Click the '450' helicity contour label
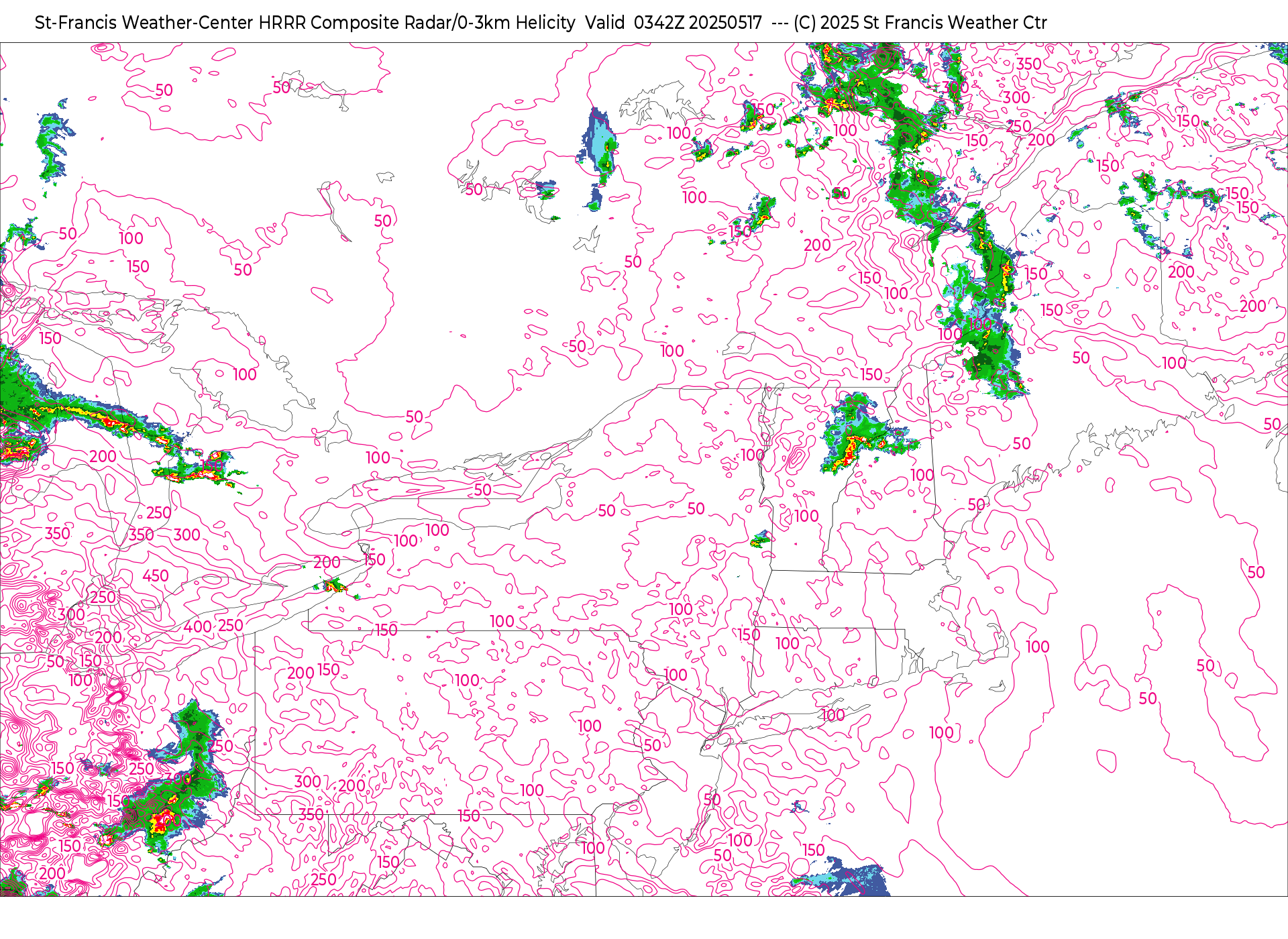 (x=156, y=576)
